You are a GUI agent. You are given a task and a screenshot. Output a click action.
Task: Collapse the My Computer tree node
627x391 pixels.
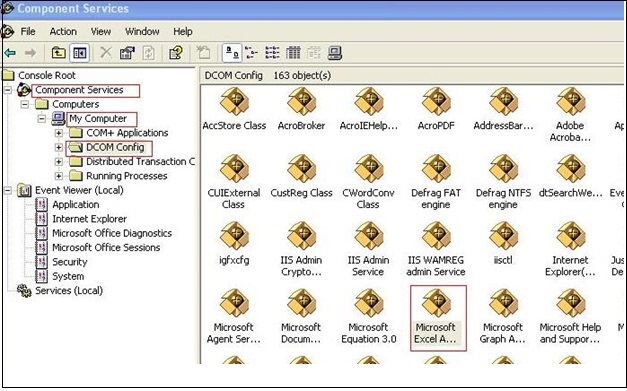click(x=42, y=119)
